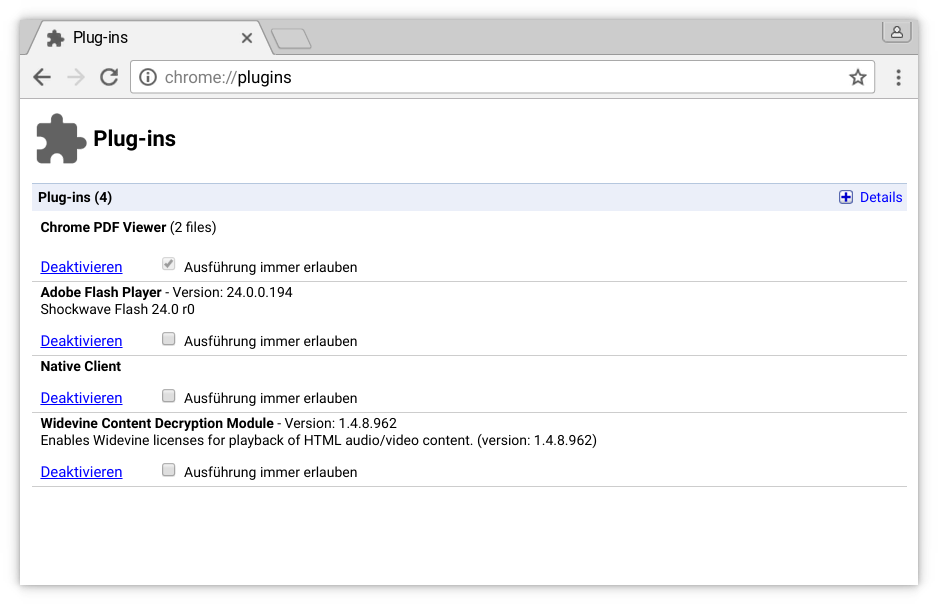Screen dimensions: 938x605
Task: Select the Plug-ins browser tab
Action: [140, 37]
